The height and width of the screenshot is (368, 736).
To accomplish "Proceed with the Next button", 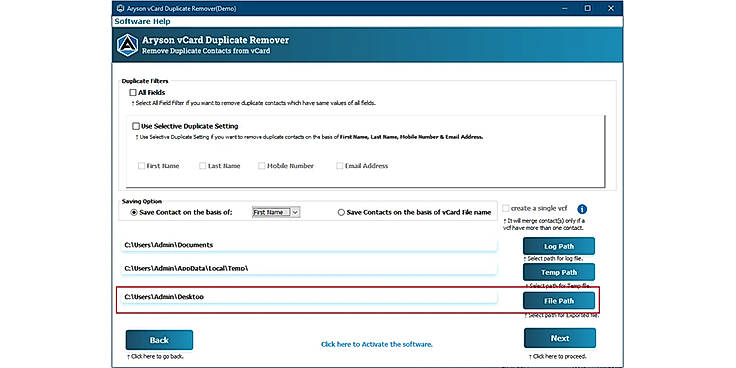I will [x=560, y=338].
